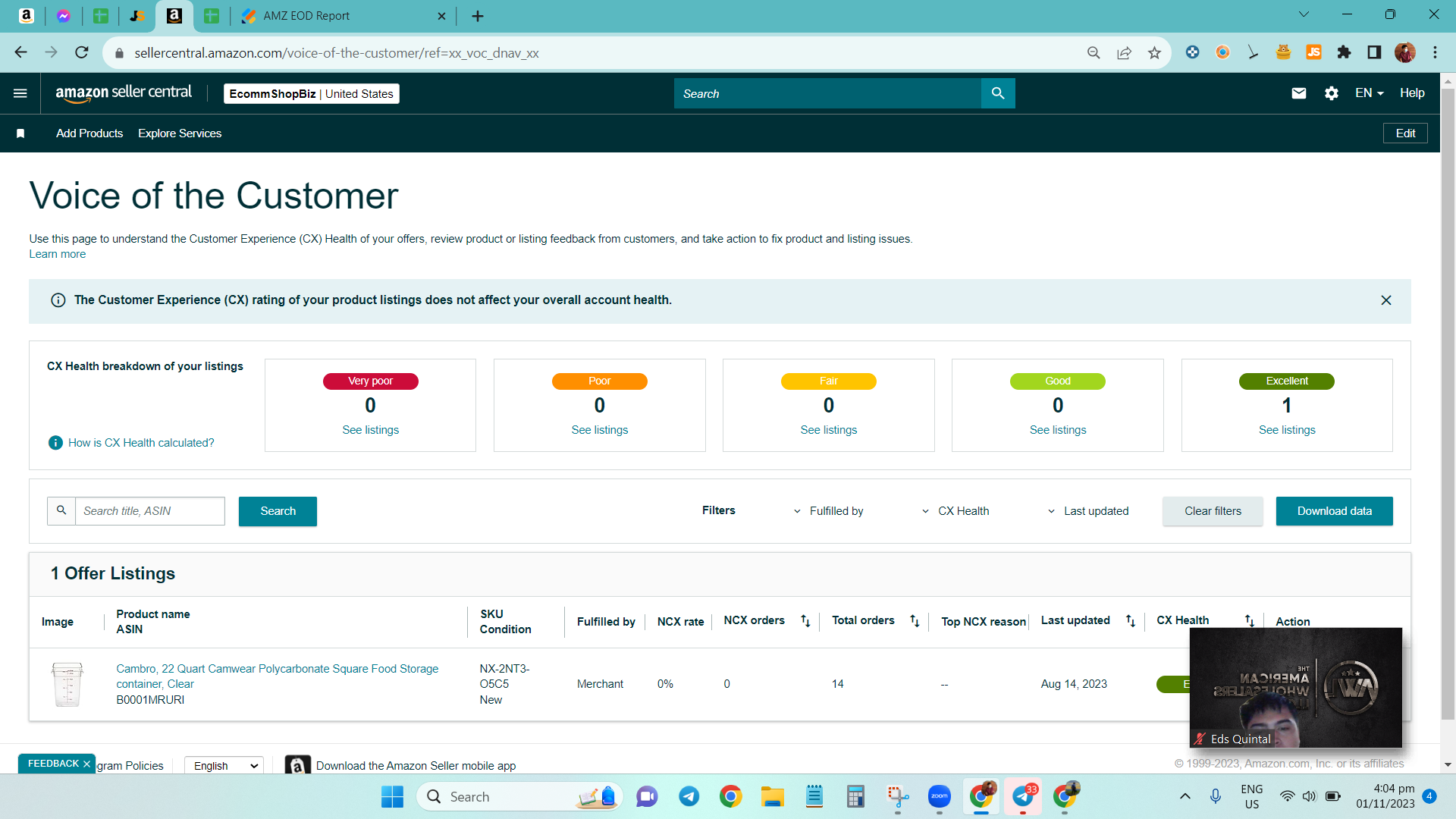The height and width of the screenshot is (819, 1456).
Task: Open the Chrome extensions puzzle icon
Action: [1344, 52]
